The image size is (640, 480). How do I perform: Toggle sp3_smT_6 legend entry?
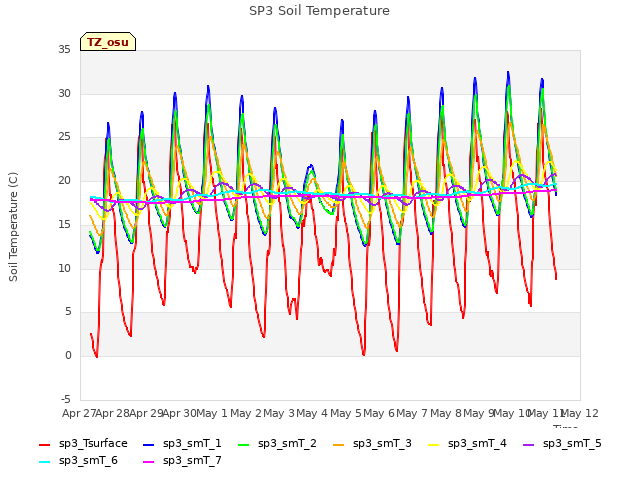pyautogui.click(x=78, y=461)
